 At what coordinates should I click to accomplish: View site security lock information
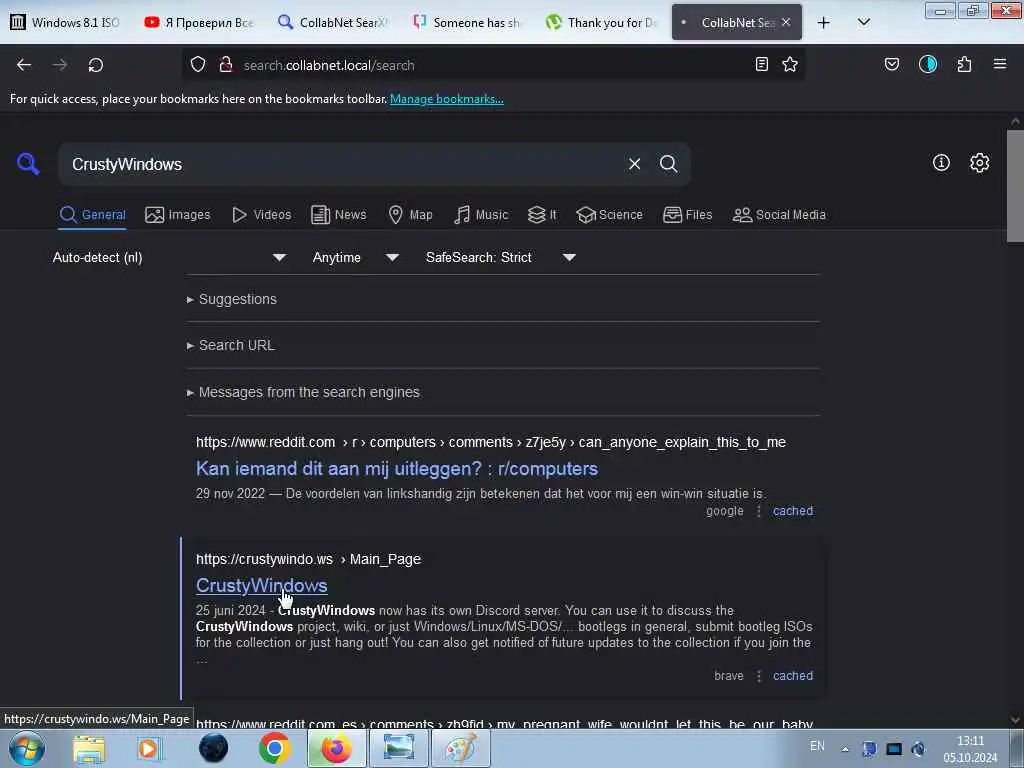point(226,65)
